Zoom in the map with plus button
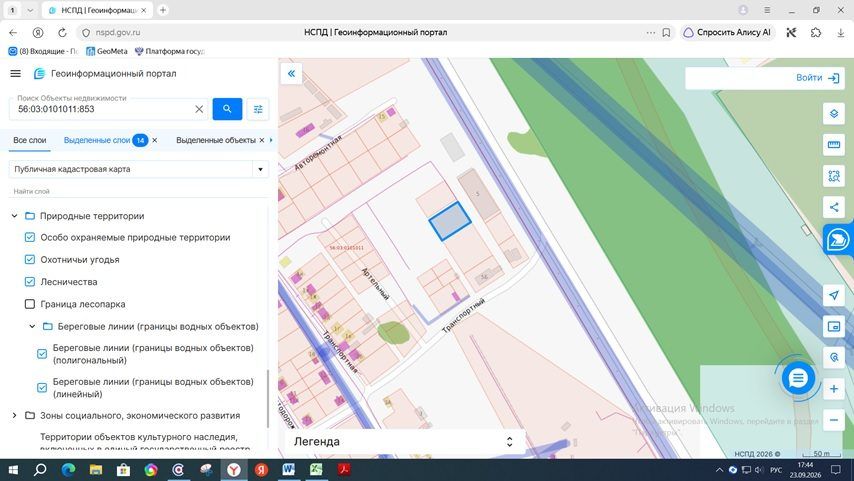The width and height of the screenshot is (854, 481). [834, 389]
